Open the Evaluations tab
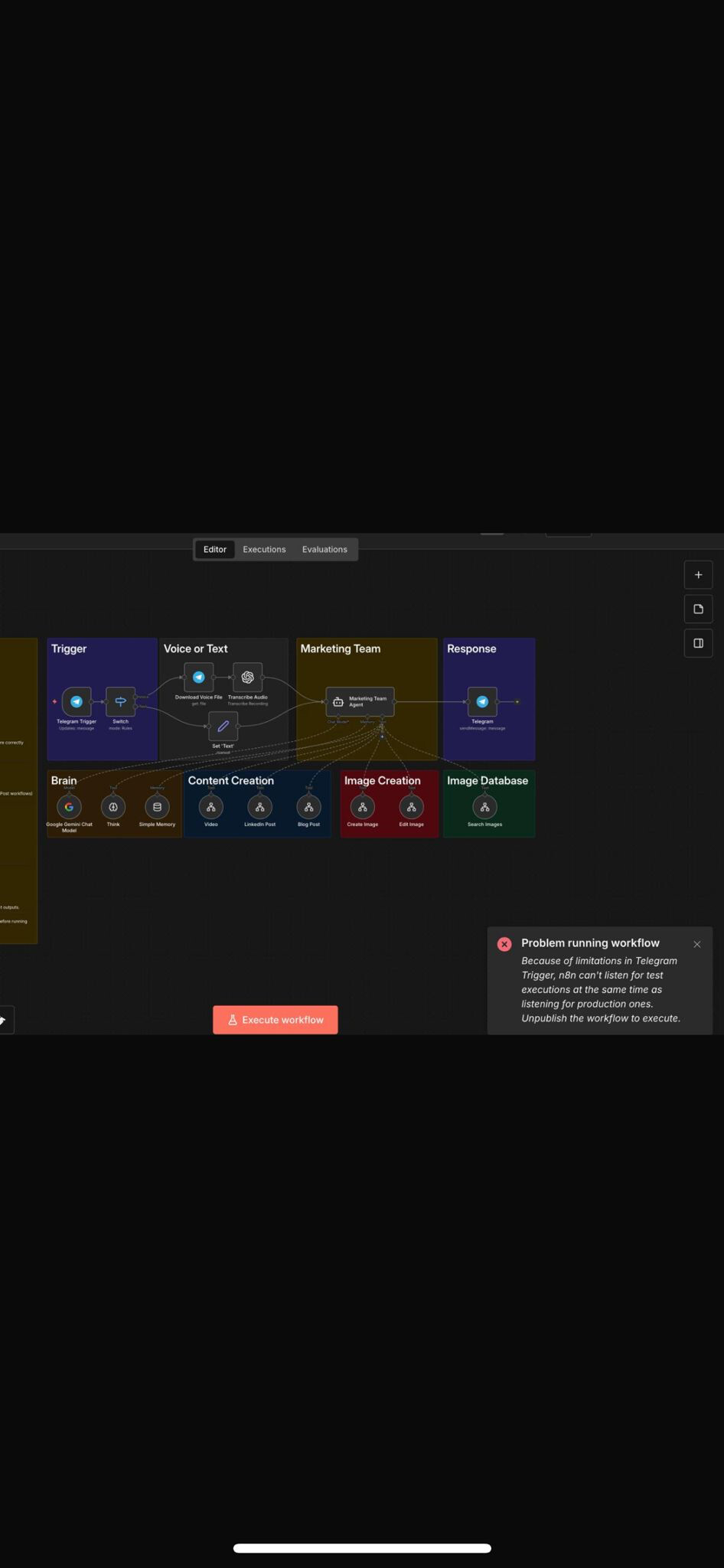Viewport: 724px width, 1568px height. tap(324, 550)
